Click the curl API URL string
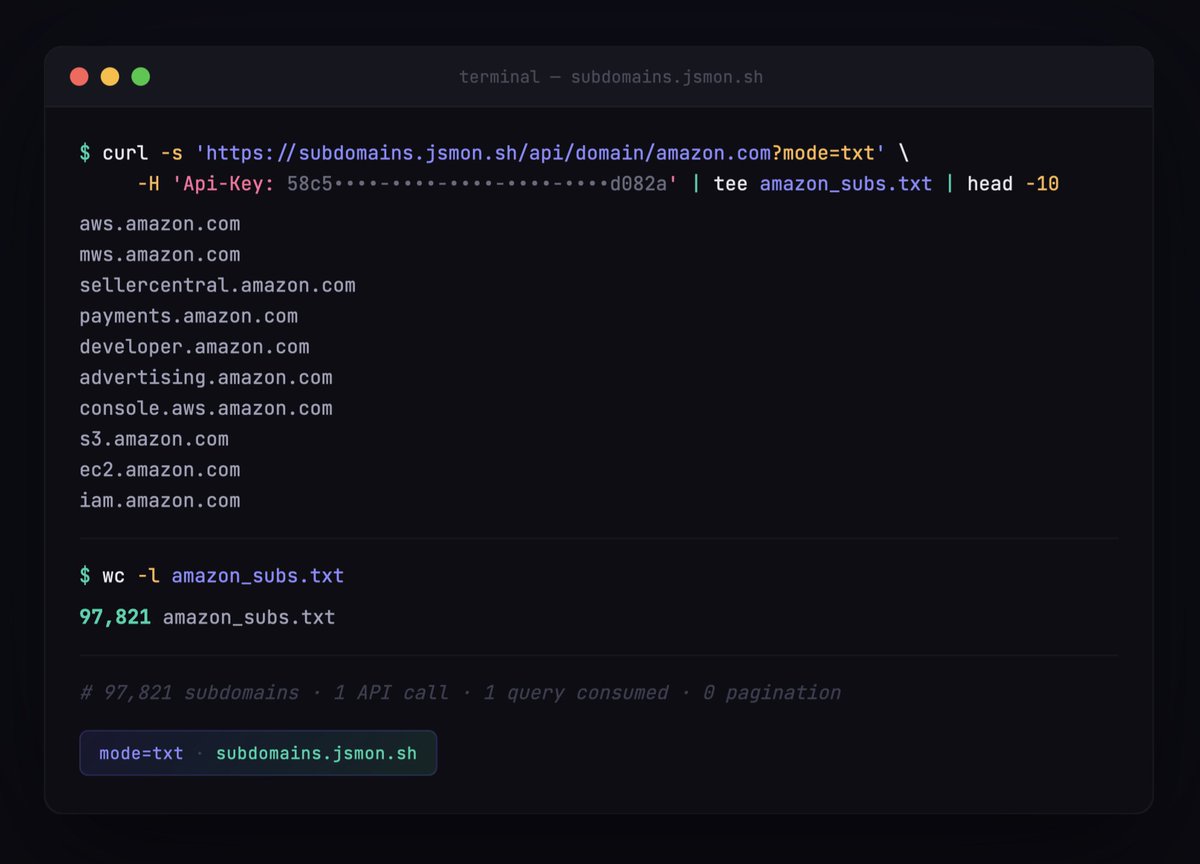 click(540, 153)
